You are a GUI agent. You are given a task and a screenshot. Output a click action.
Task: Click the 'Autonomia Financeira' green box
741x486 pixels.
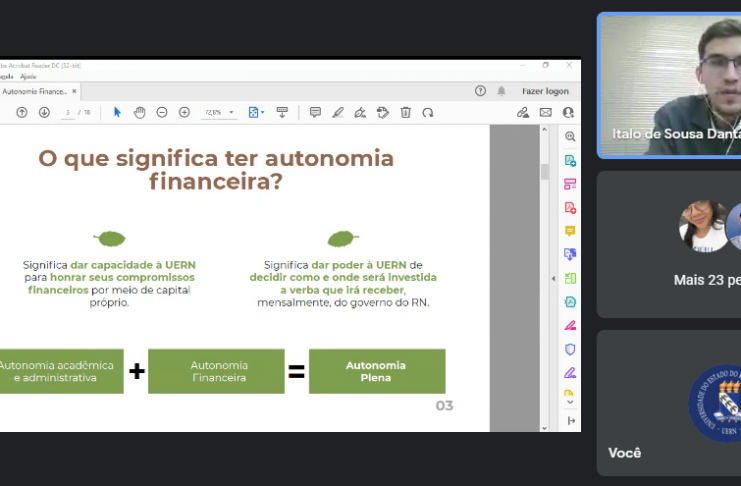pyautogui.click(x=216, y=371)
